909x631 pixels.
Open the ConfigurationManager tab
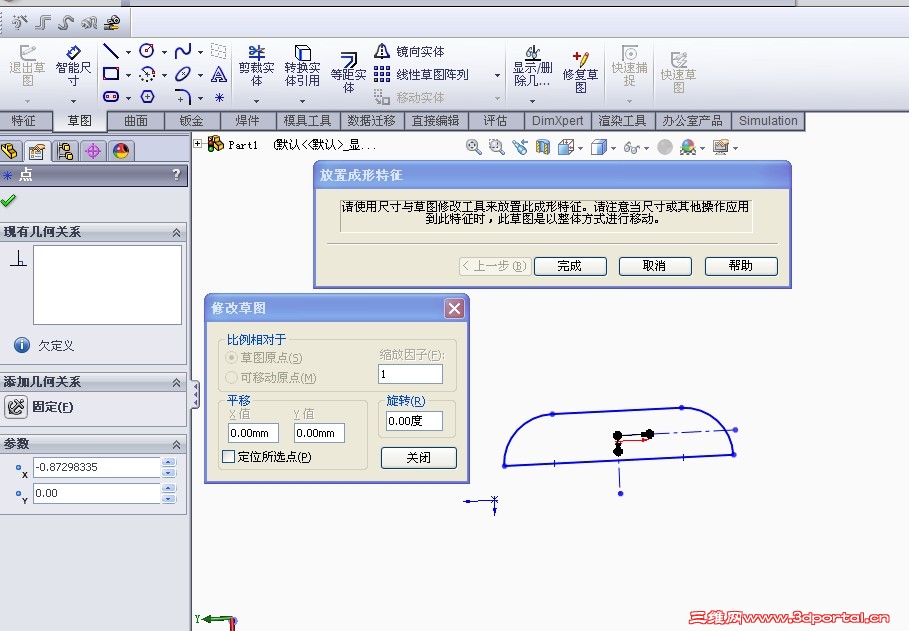pyautogui.click(x=66, y=151)
